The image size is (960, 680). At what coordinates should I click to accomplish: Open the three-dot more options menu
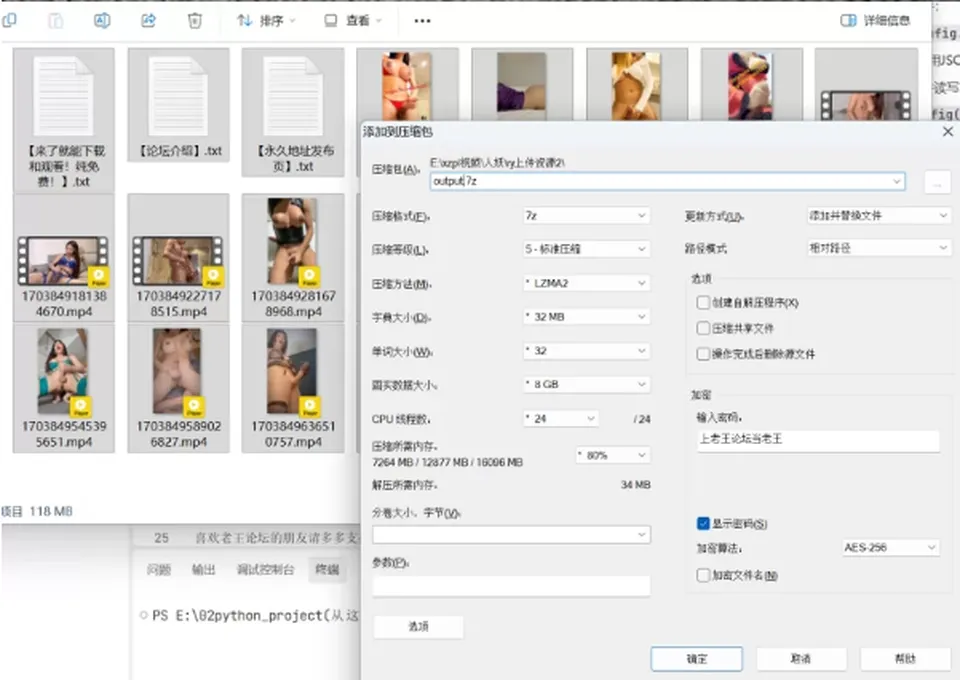click(x=422, y=21)
